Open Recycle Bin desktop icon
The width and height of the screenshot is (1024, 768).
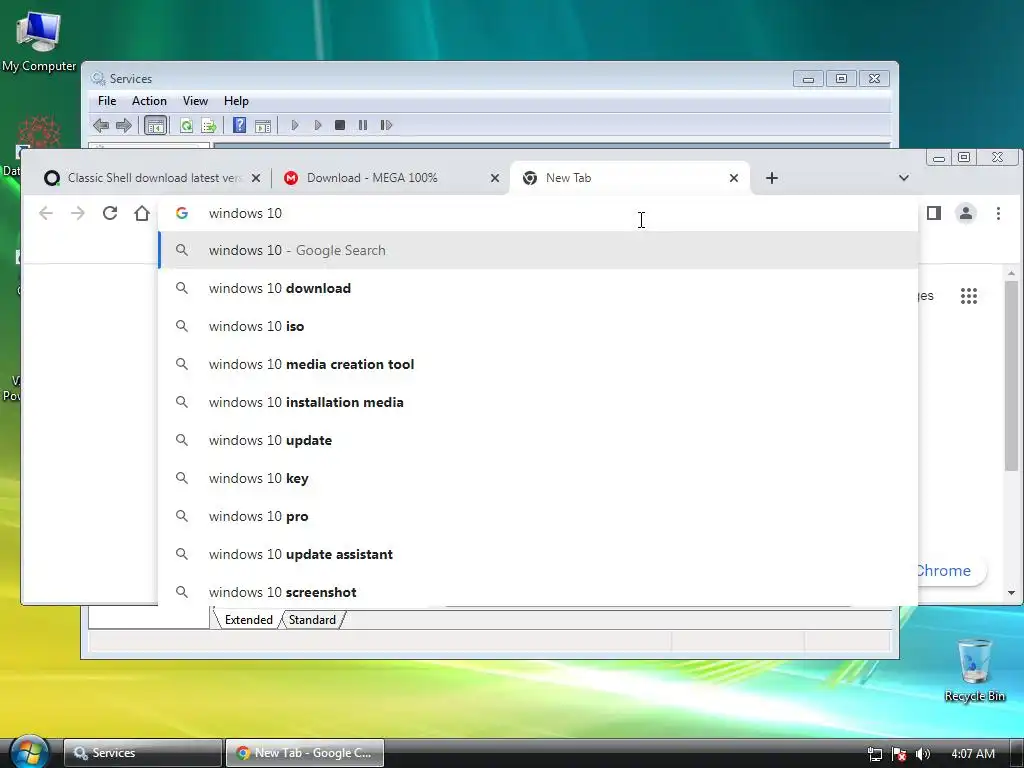pos(974,669)
